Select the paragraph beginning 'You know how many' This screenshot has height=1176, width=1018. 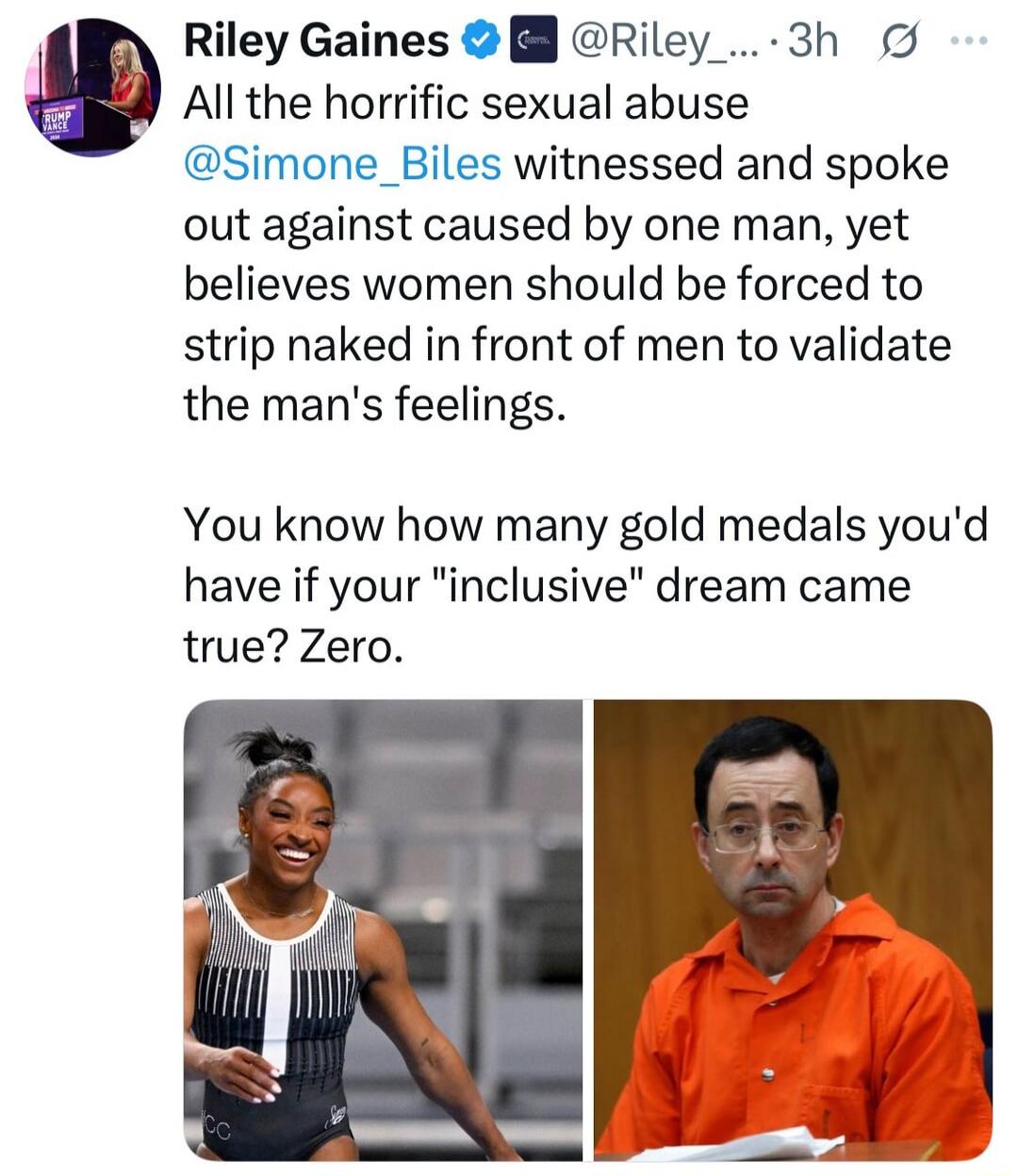point(585,585)
